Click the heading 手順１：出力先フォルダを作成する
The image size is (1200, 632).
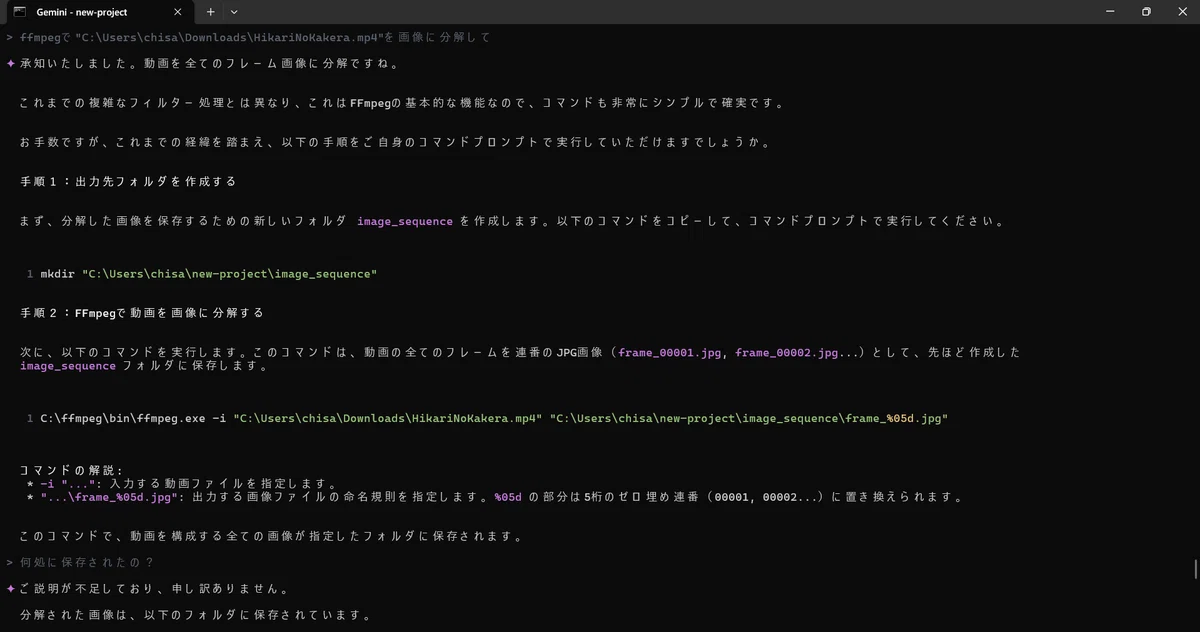(128, 181)
